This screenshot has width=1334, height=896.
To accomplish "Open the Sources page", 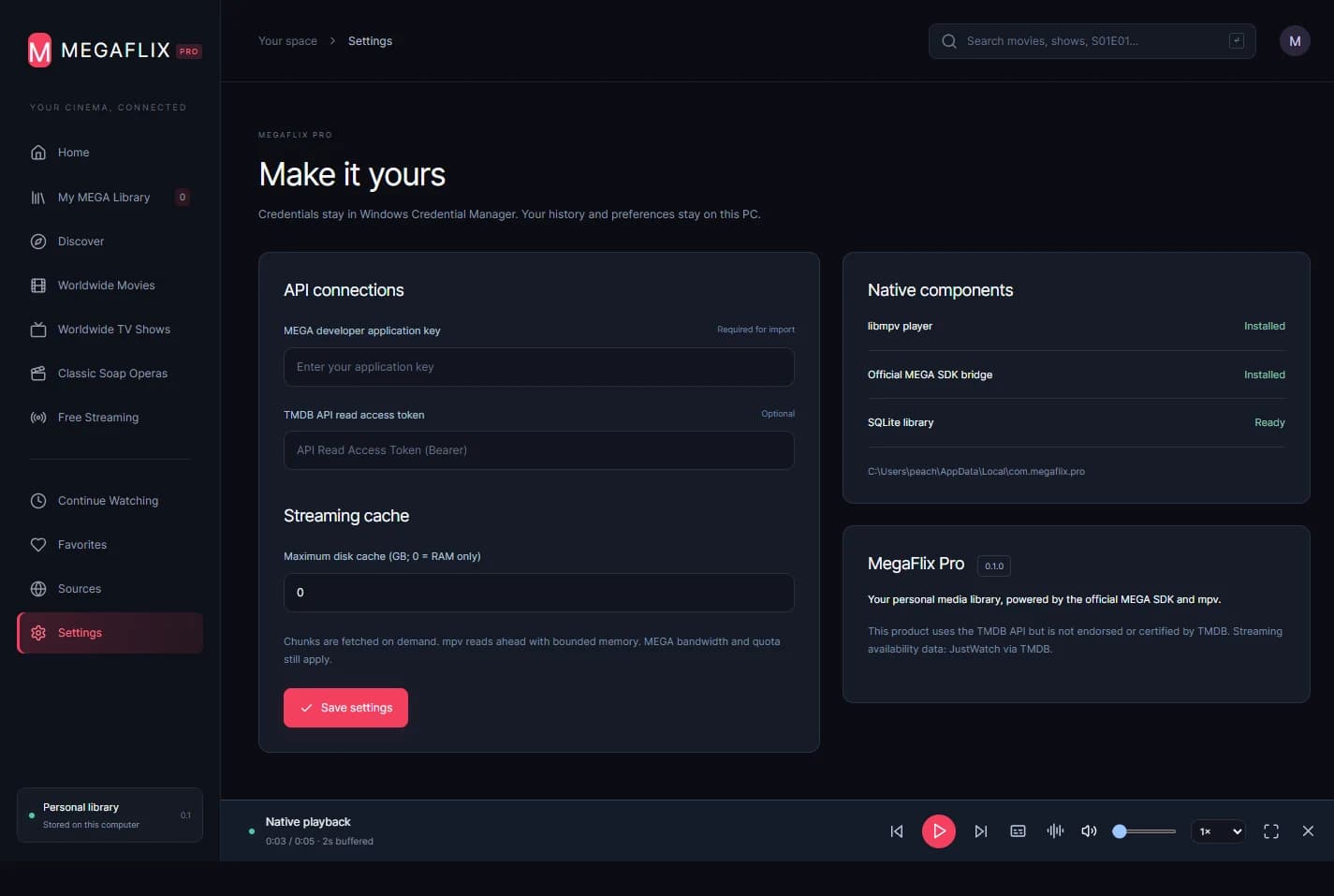I will click(110, 589).
